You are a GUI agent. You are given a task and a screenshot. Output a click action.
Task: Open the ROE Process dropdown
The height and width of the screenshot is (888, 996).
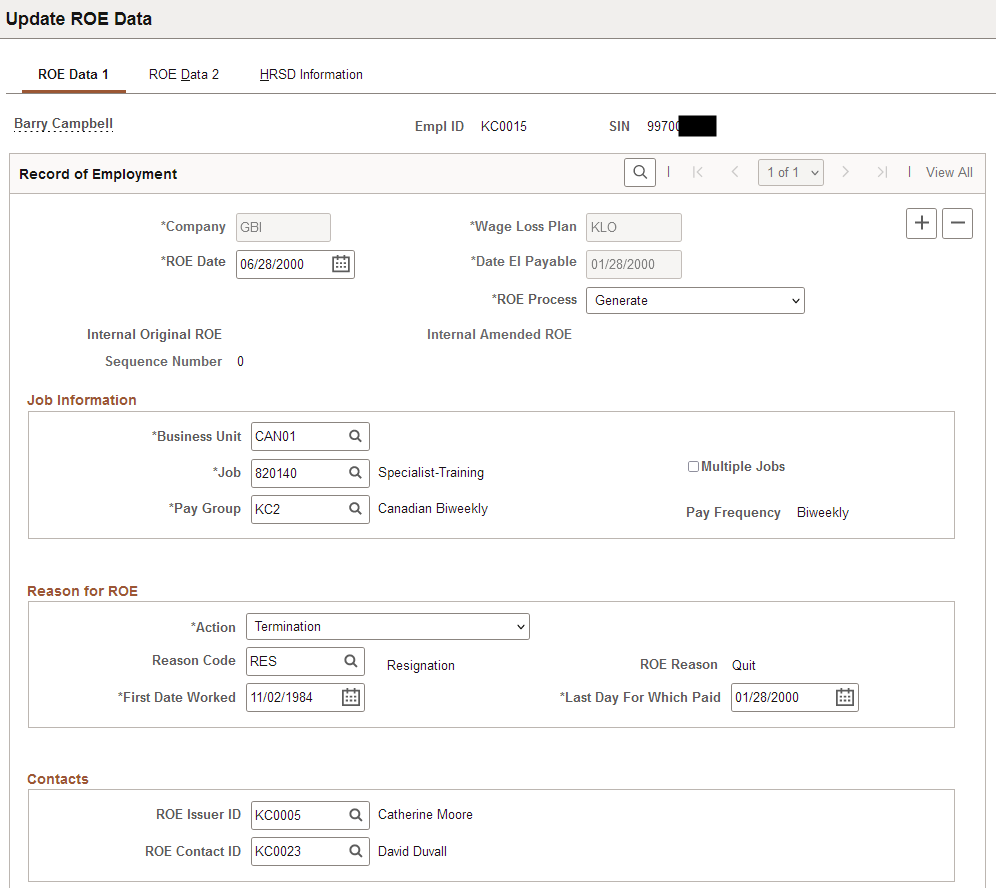pyautogui.click(x=695, y=300)
